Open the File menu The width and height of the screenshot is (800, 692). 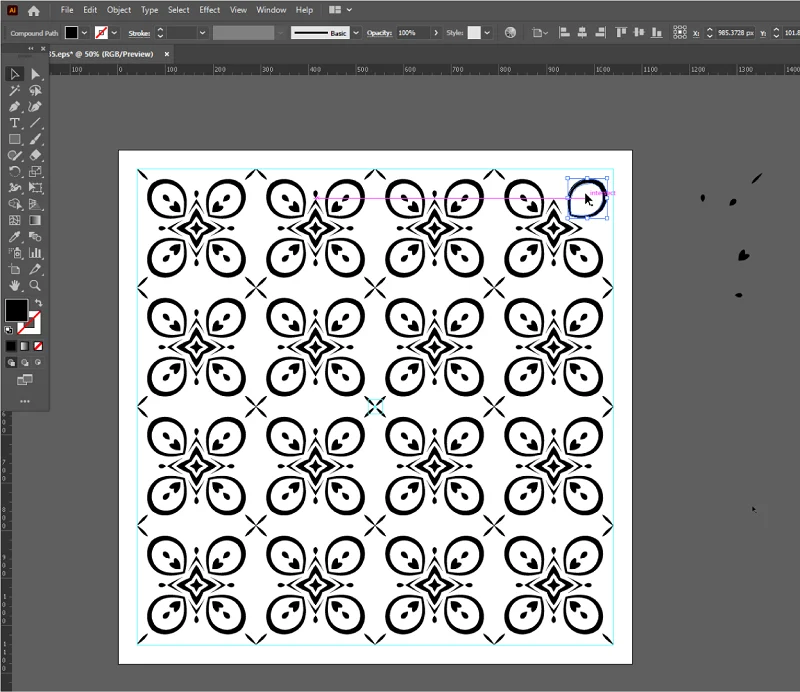[x=67, y=10]
